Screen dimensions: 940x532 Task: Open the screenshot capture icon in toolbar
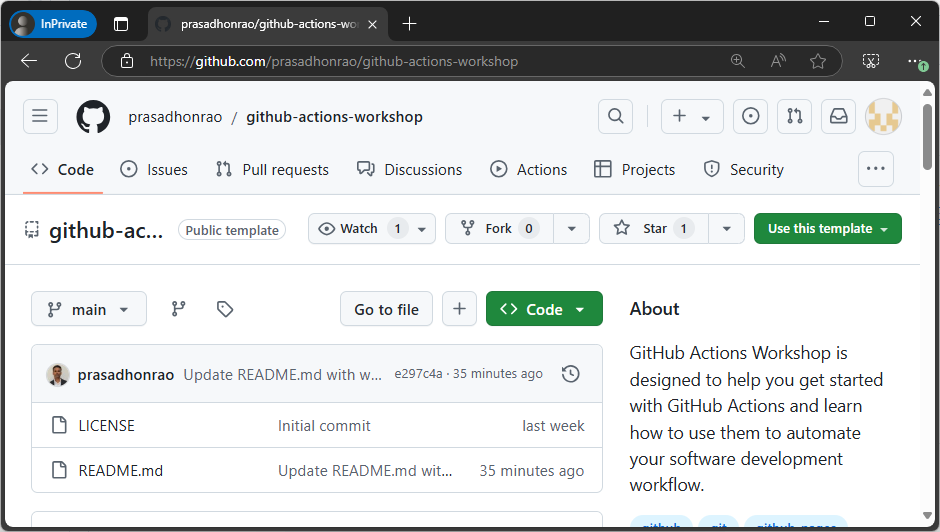click(x=871, y=61)
